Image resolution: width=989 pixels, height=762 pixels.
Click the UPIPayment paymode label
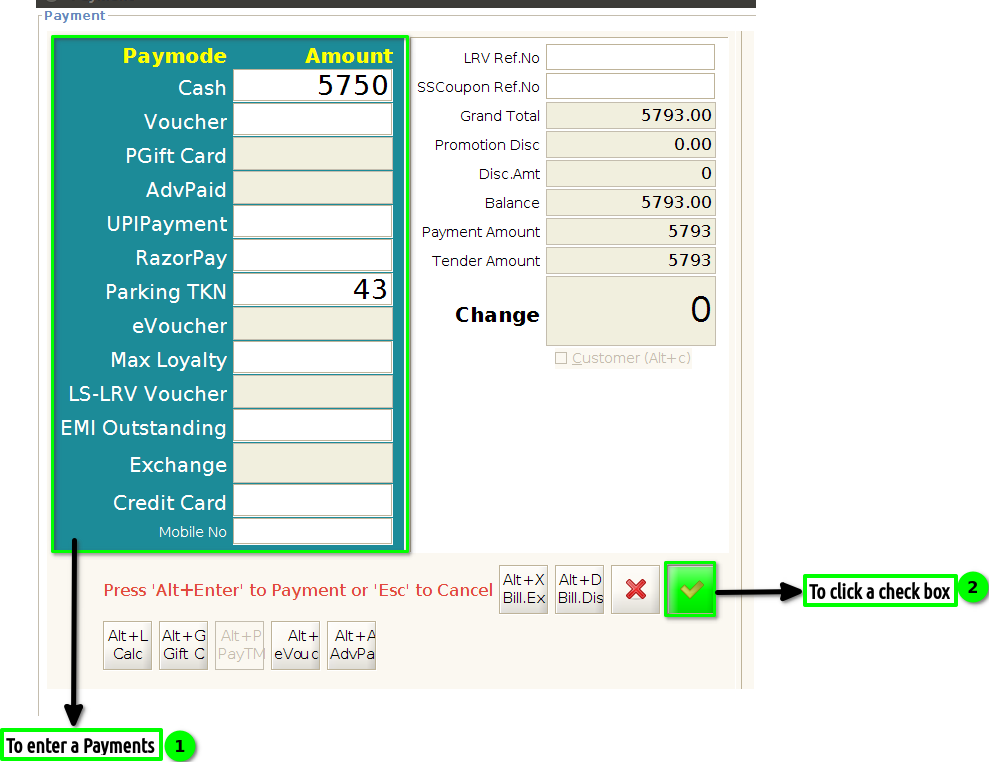(x=167, y=224)
